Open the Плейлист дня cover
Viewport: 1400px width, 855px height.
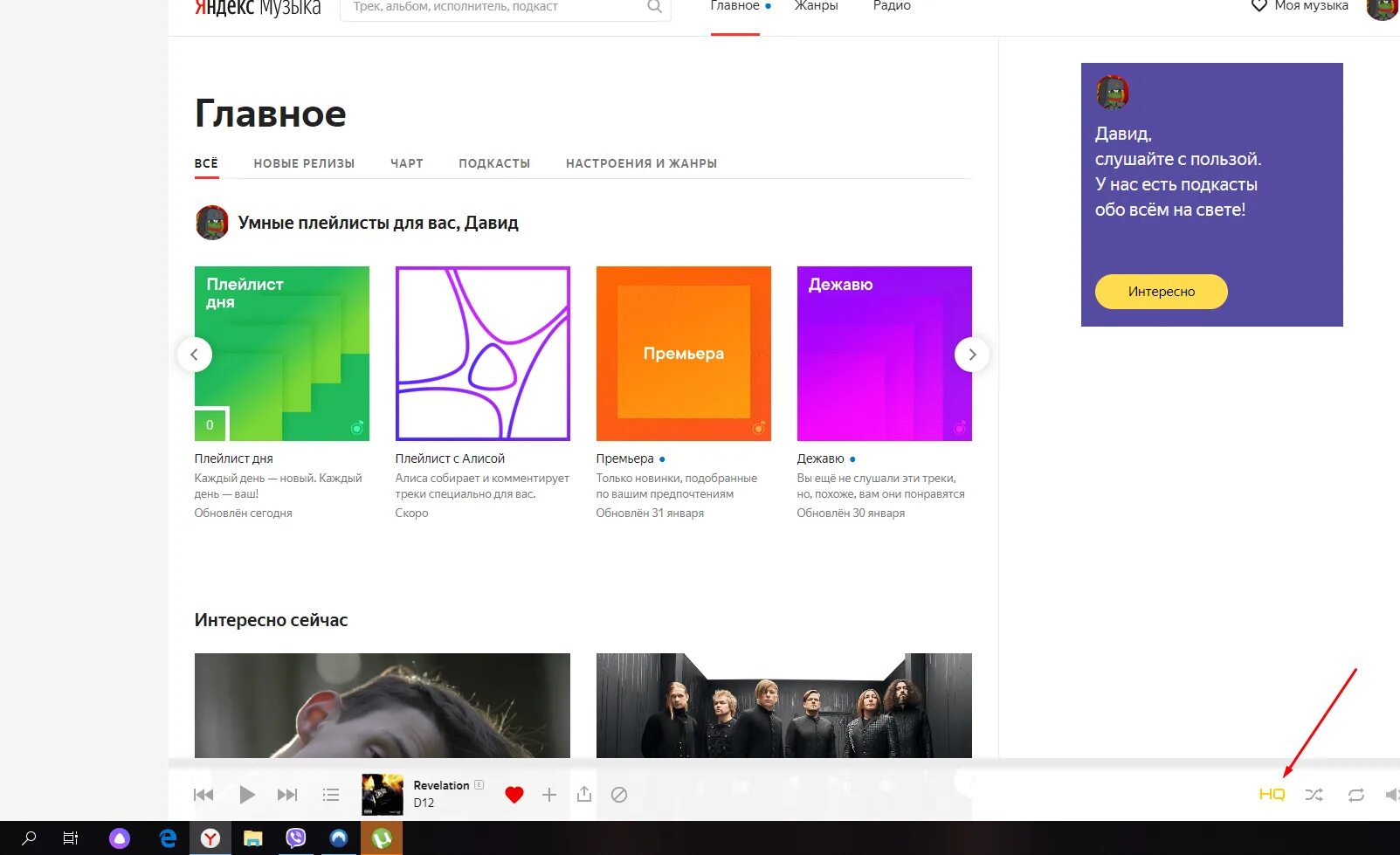pyautogui.click(x=282, y=354)
